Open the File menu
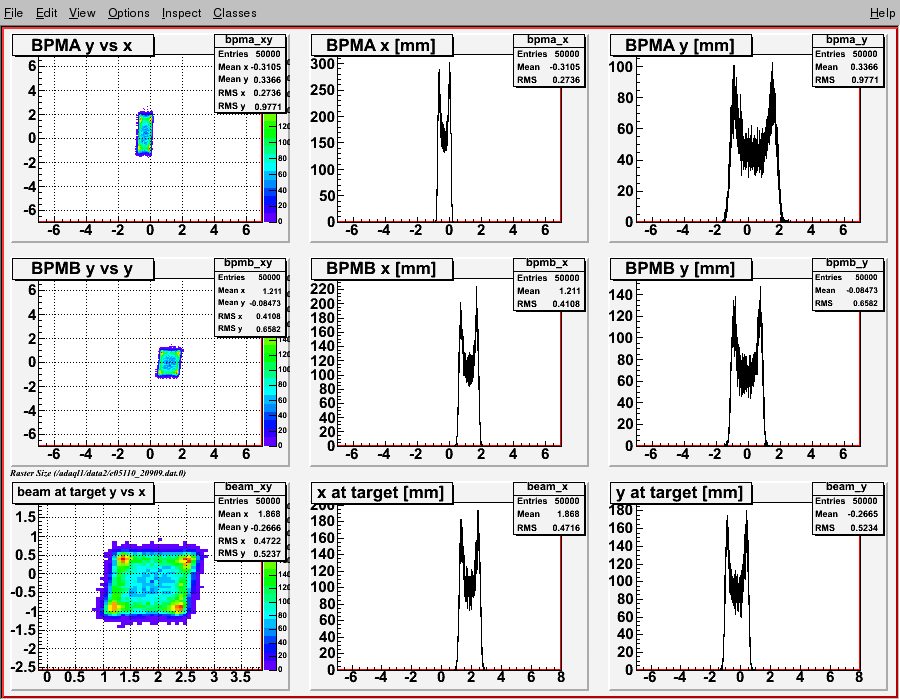The height and width of the screenshot is (700, 900). pos(13,13)
